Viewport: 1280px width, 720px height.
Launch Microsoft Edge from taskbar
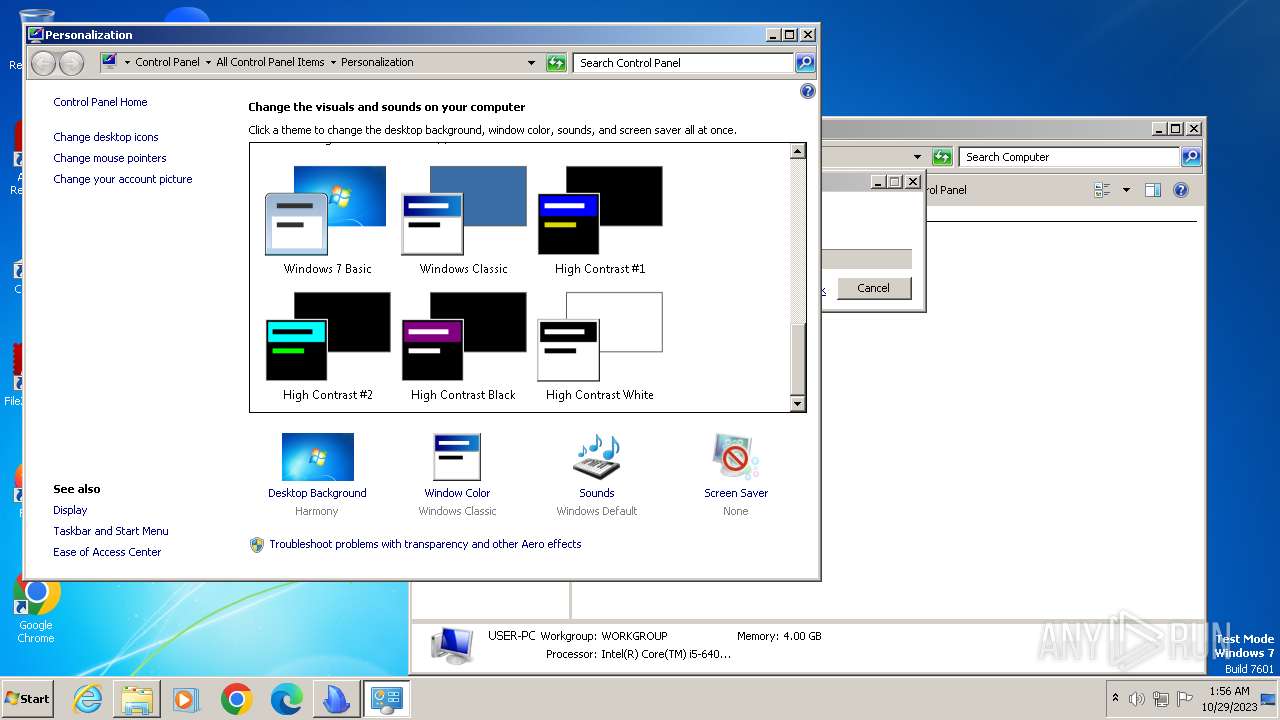click(286, 699)
